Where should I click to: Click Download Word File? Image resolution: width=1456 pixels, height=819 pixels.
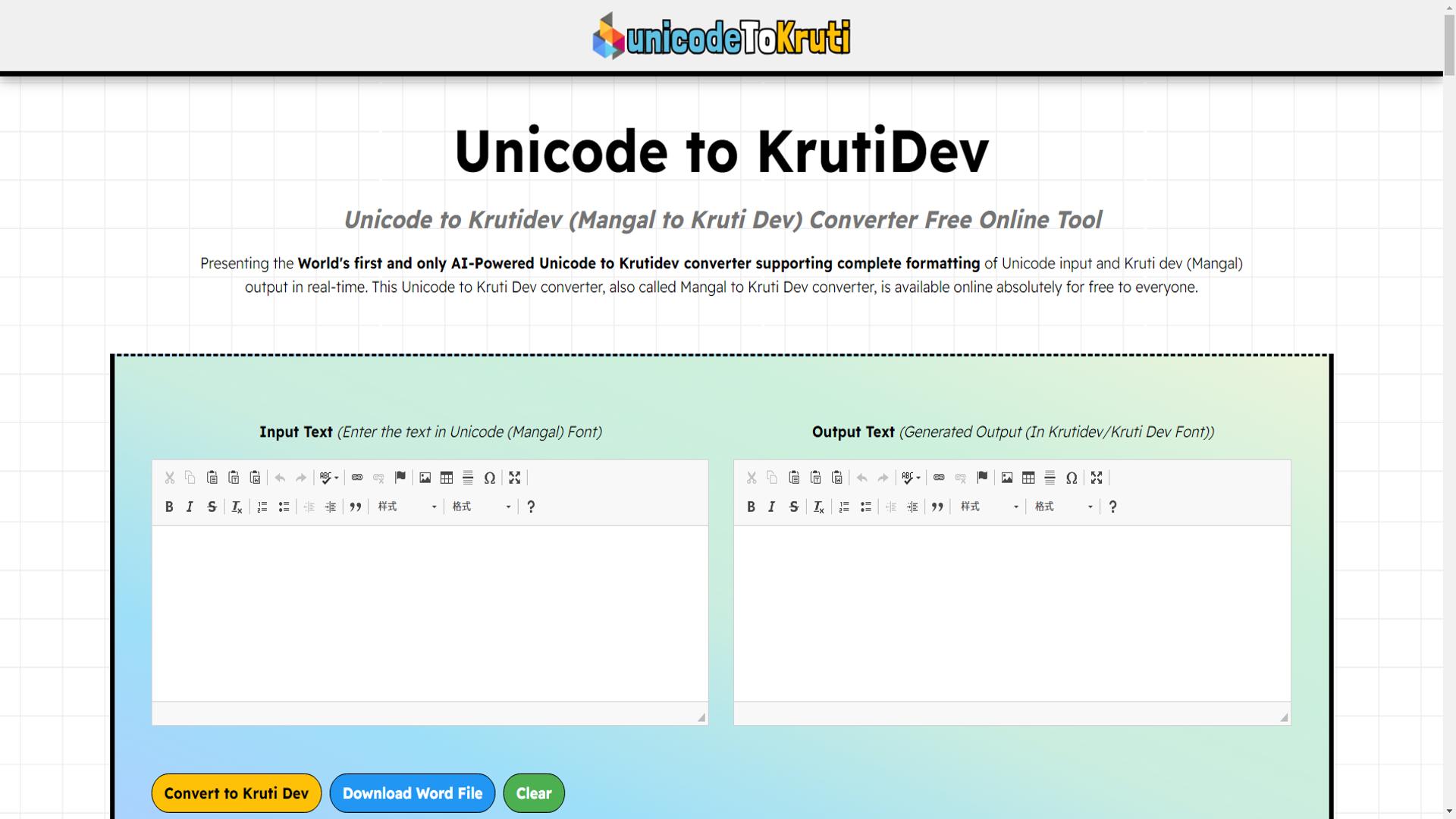[x=412, y=792]
